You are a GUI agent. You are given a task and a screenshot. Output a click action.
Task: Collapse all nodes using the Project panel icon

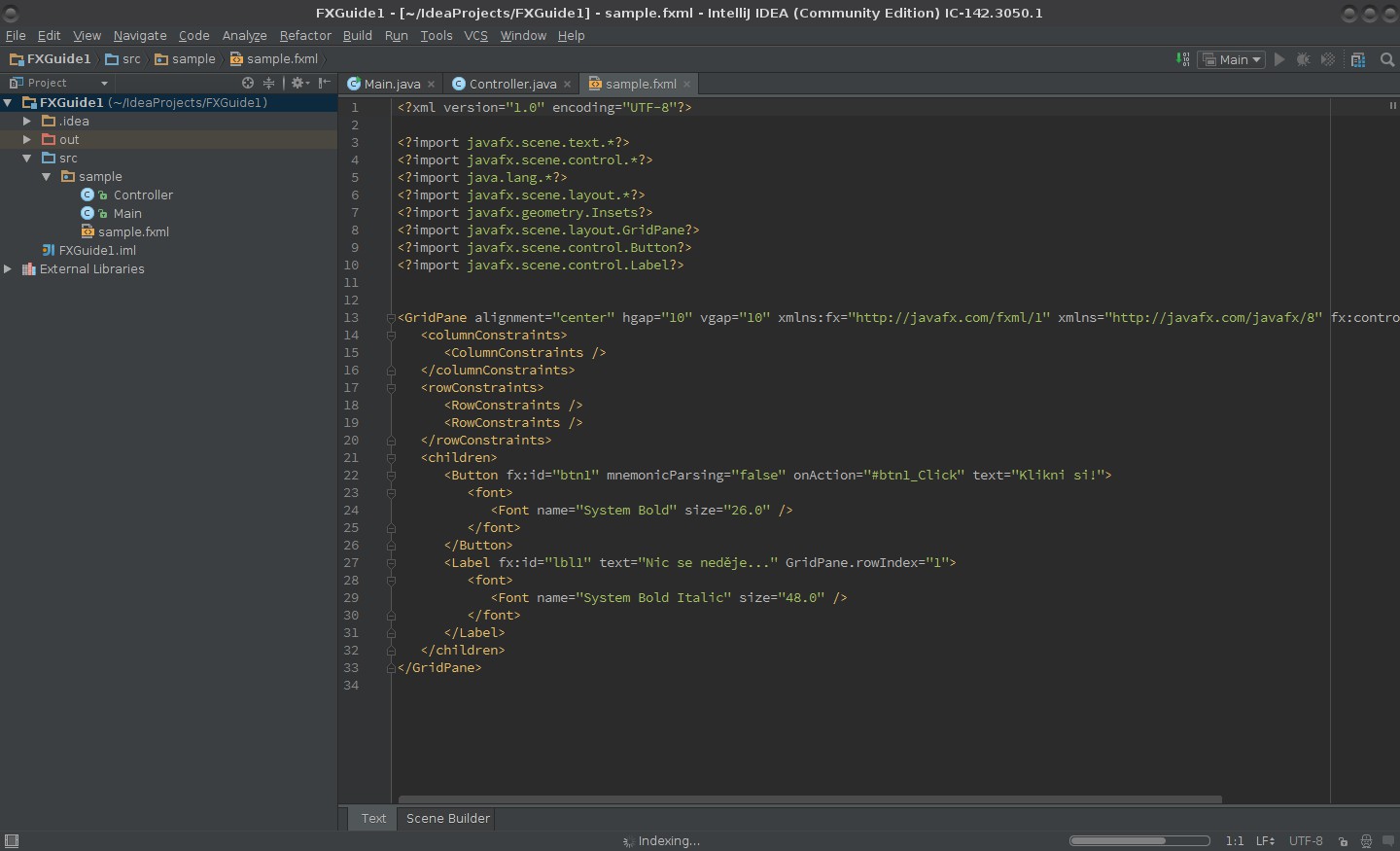(269, 83)
